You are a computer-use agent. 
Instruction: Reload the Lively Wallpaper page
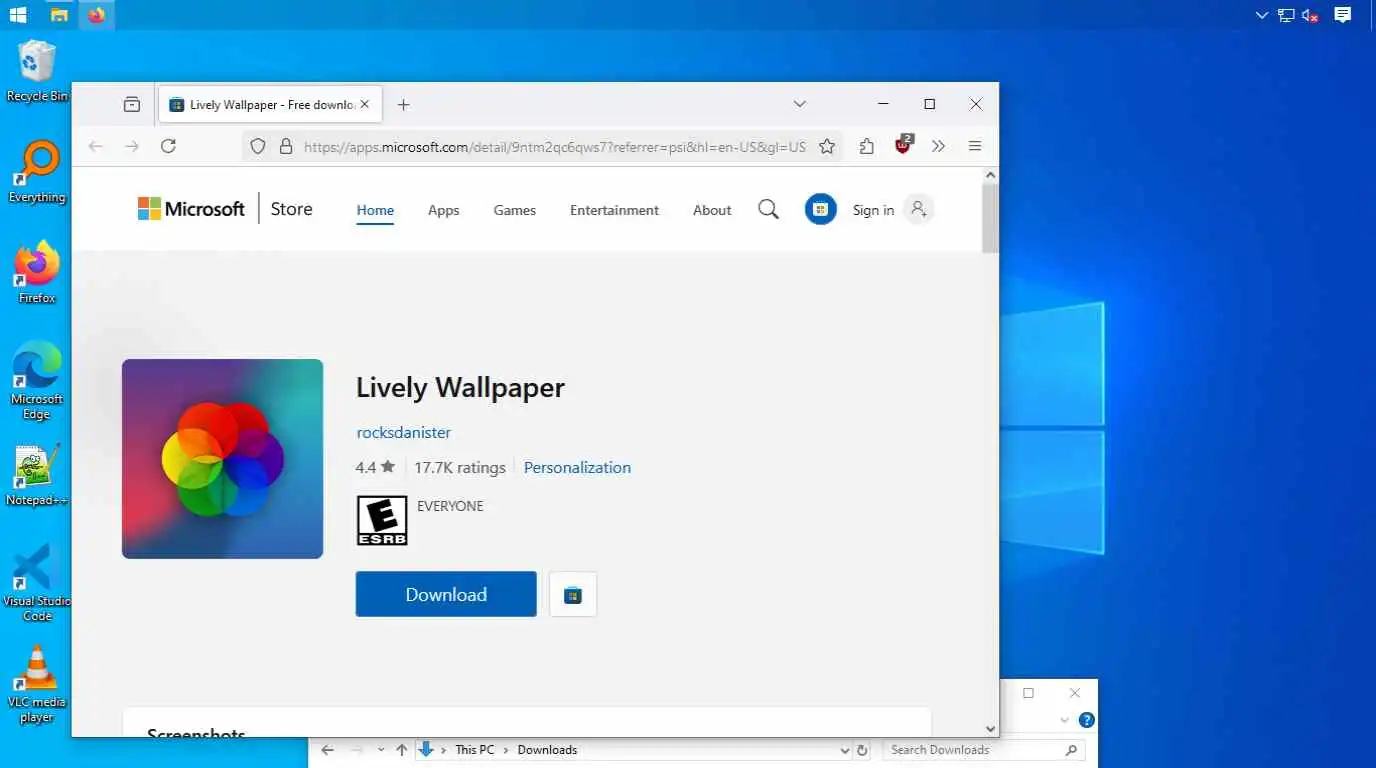tap(168, 146)
